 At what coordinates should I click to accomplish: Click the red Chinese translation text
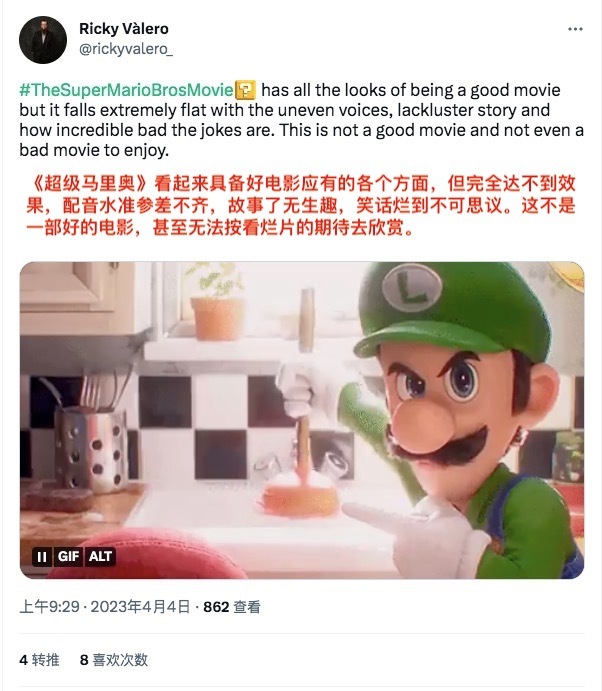coord(301,206)
